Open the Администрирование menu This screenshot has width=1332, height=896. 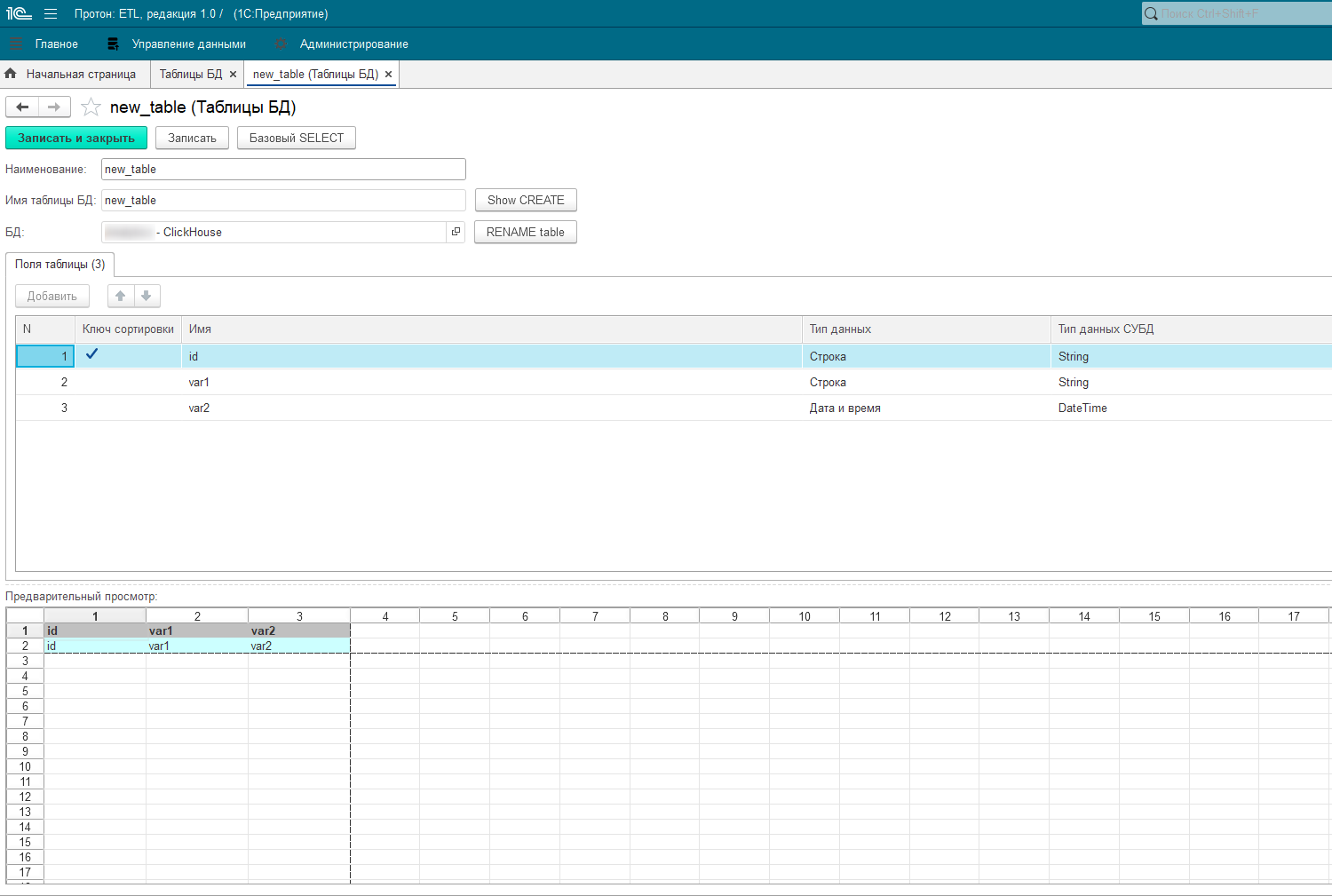pyautogui.click(x=354, y=44)
